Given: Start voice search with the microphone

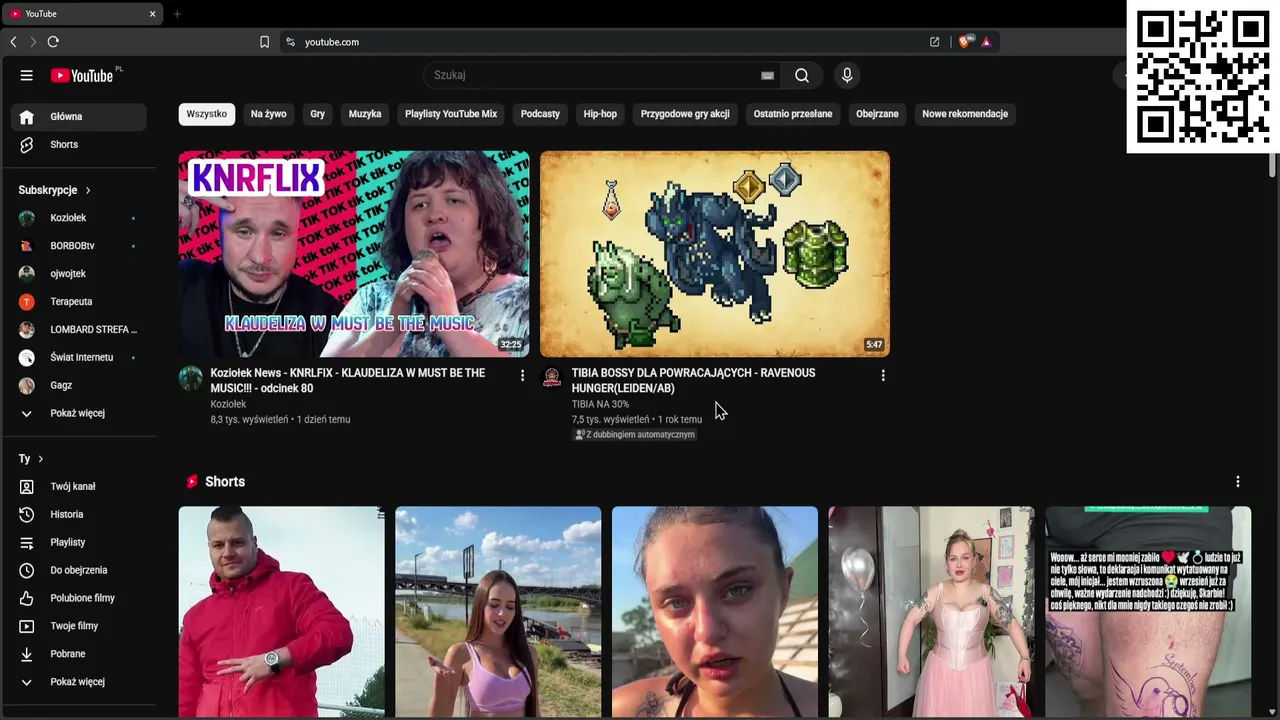Looking at the screenshot, I should pos(847,75).
